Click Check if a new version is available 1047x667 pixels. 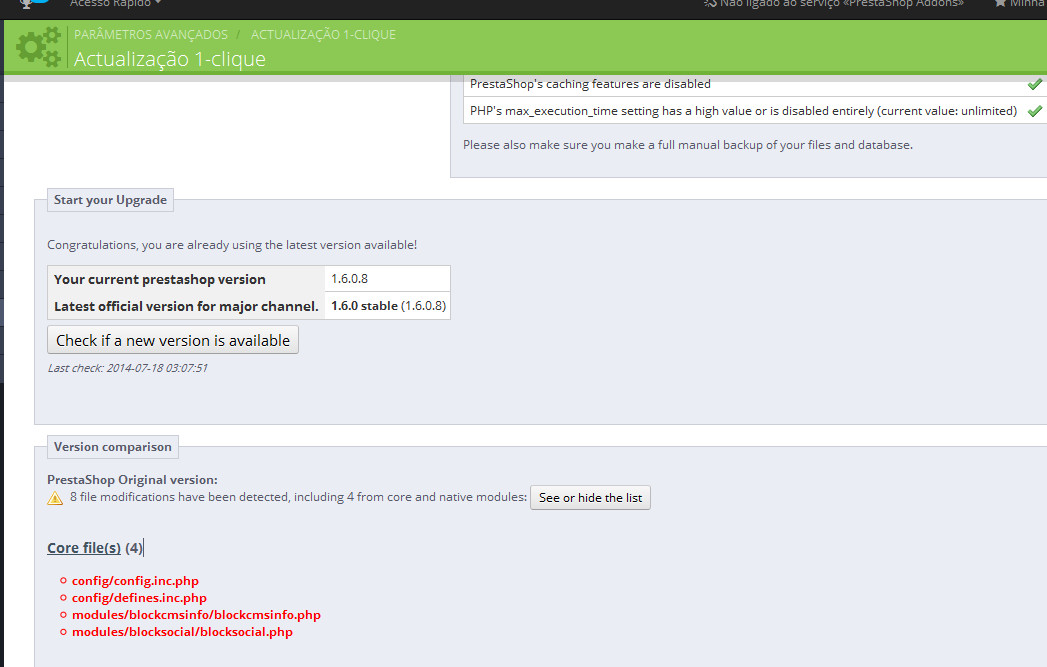173,340
